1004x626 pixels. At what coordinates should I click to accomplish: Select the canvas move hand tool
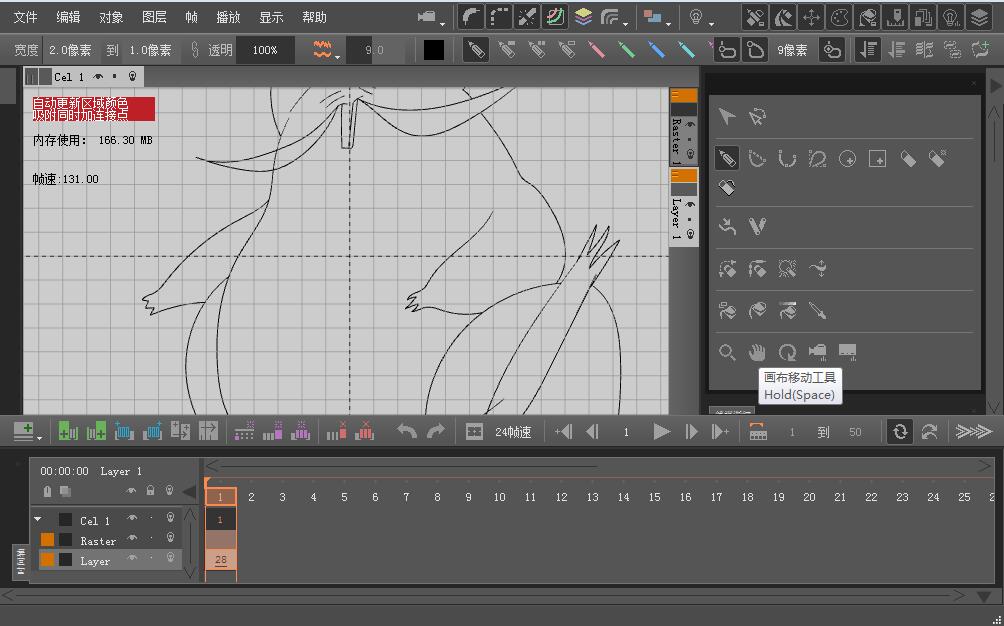(x=757, y=352)
